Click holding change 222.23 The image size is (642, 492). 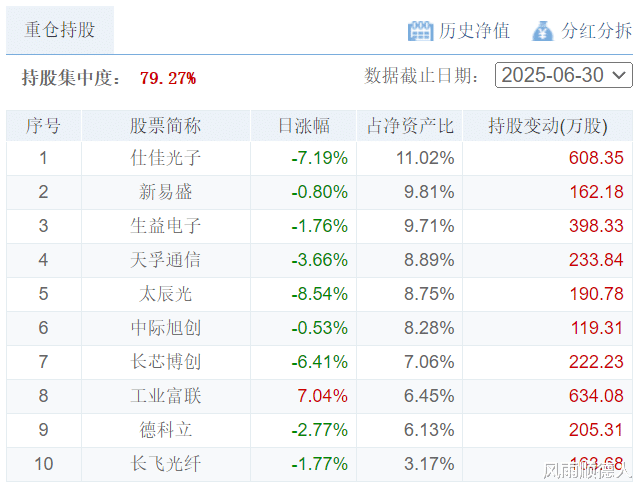coord(596,362)
